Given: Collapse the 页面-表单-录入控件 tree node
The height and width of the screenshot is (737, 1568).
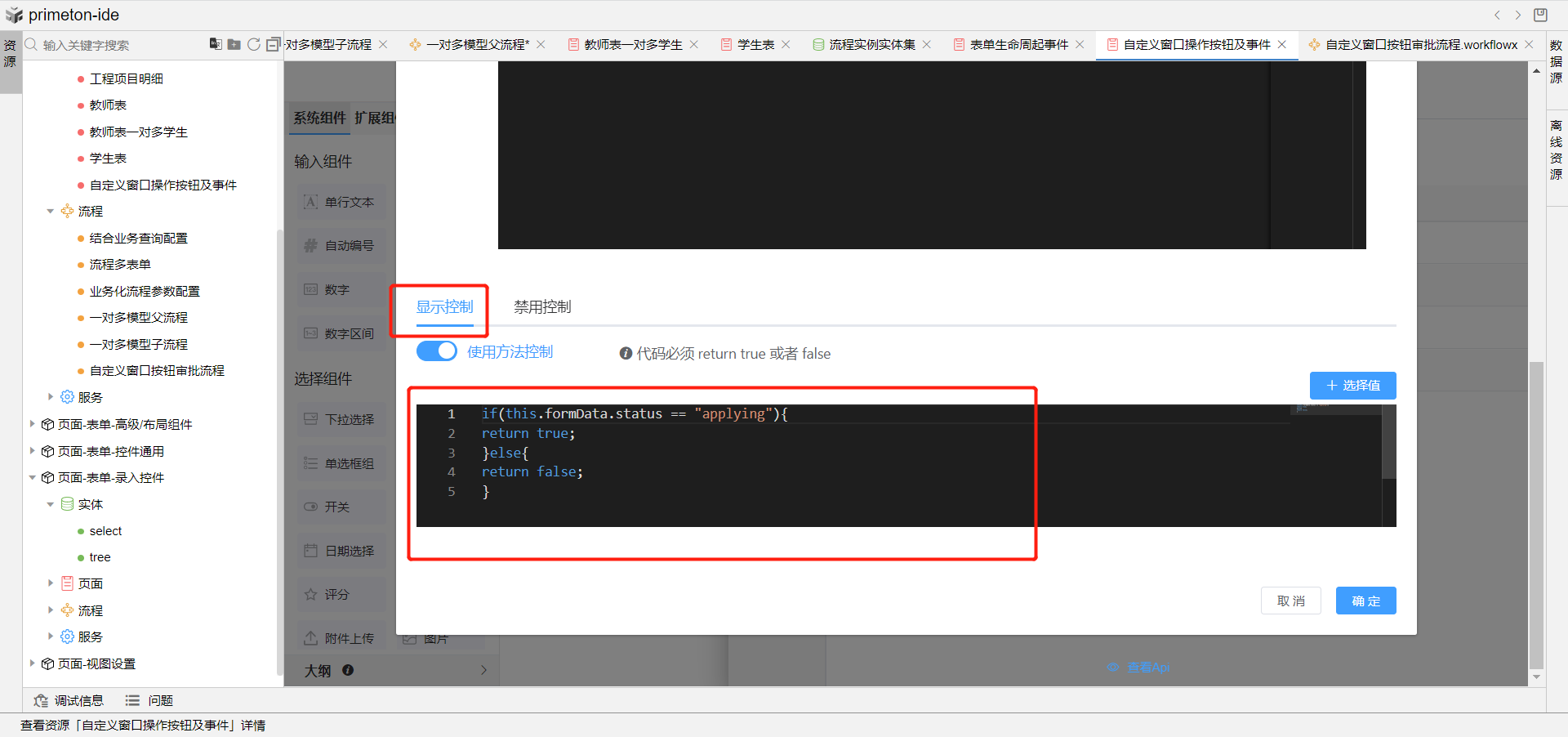Looking at the screenshot, I should [33, 477].
